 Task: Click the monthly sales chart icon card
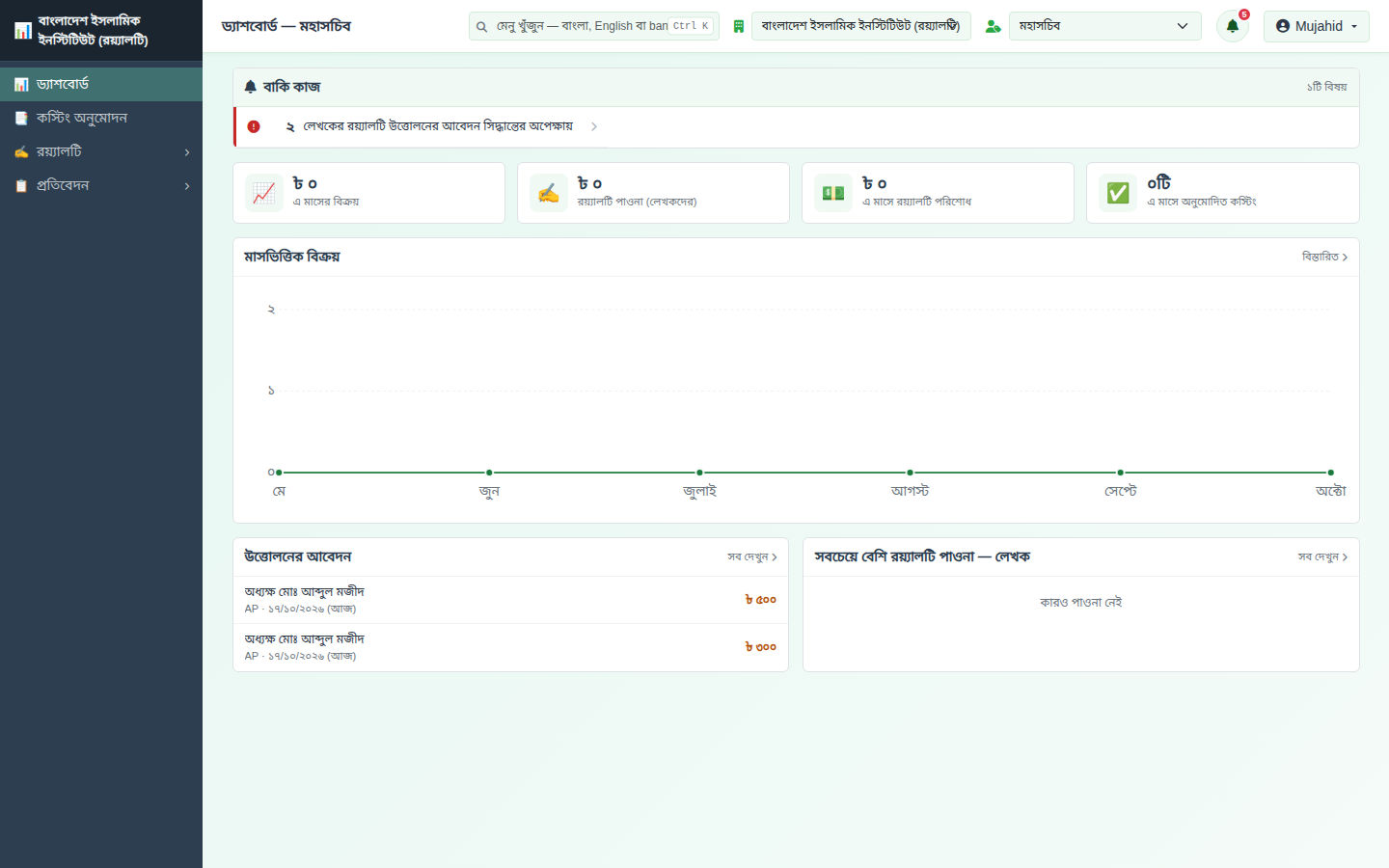pyautogui.click(x=264, y=193)
